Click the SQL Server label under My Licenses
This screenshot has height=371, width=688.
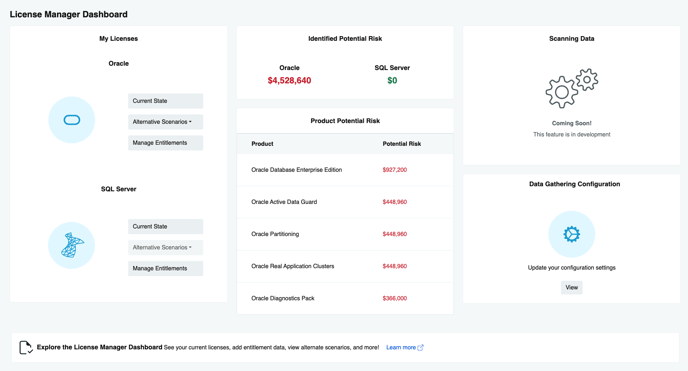tap(118, 189)
